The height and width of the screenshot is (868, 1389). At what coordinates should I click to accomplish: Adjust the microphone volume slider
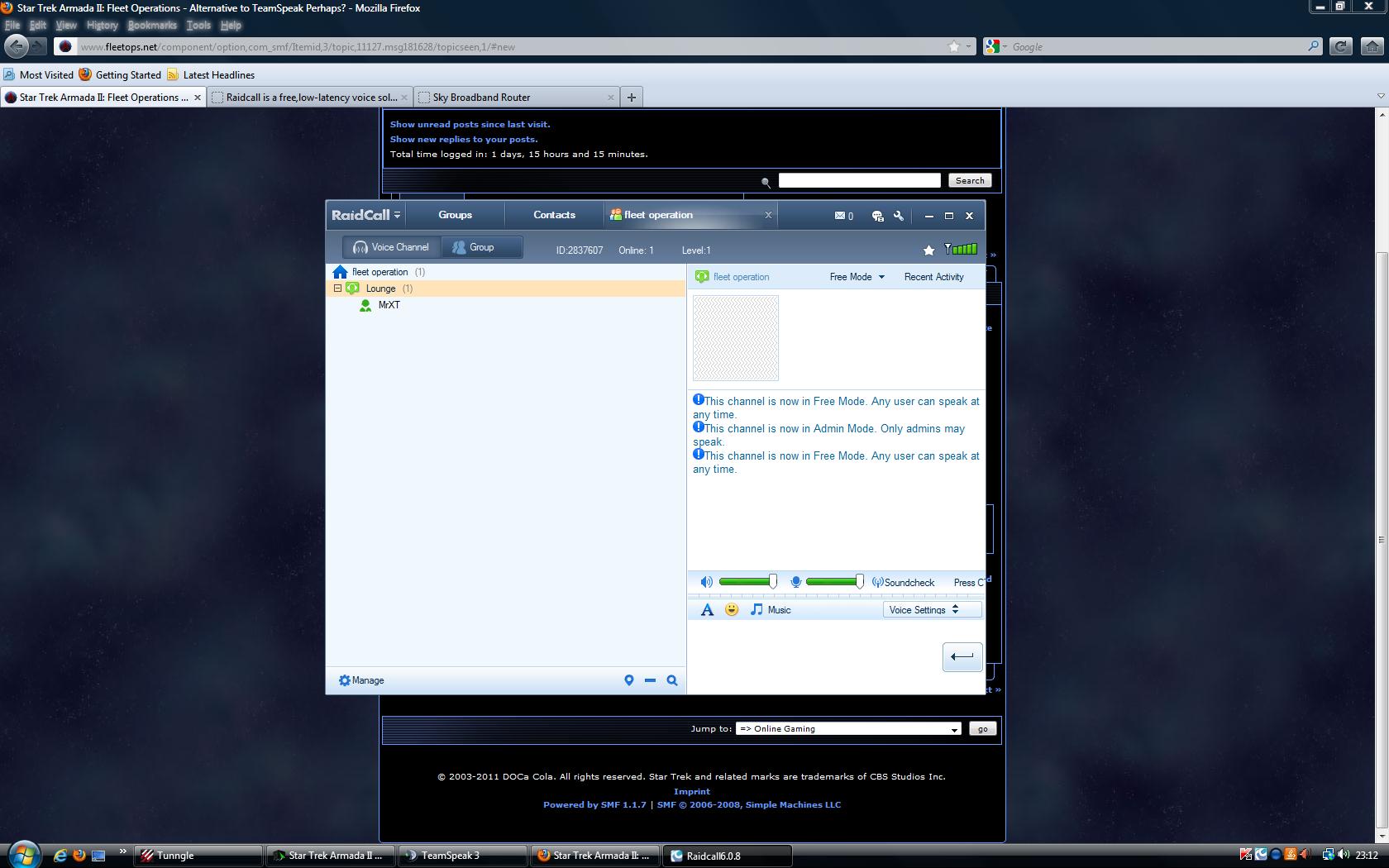point(859,582)
